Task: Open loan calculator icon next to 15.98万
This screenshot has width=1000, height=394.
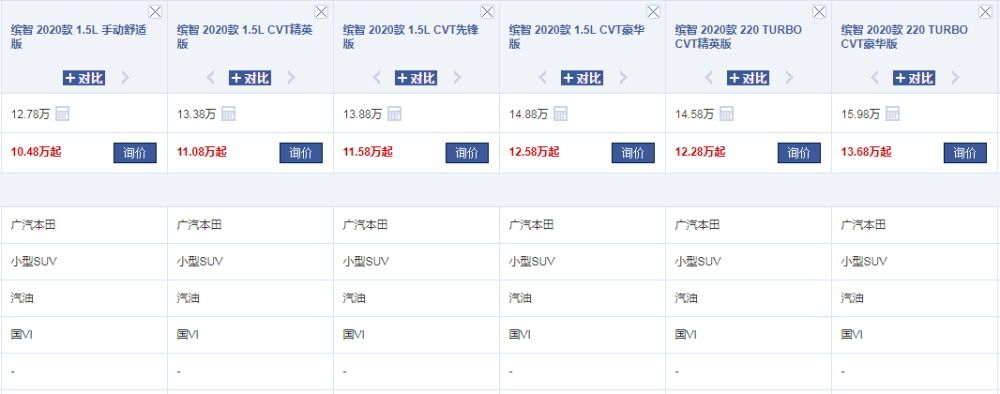Action: tap(893, 114)
